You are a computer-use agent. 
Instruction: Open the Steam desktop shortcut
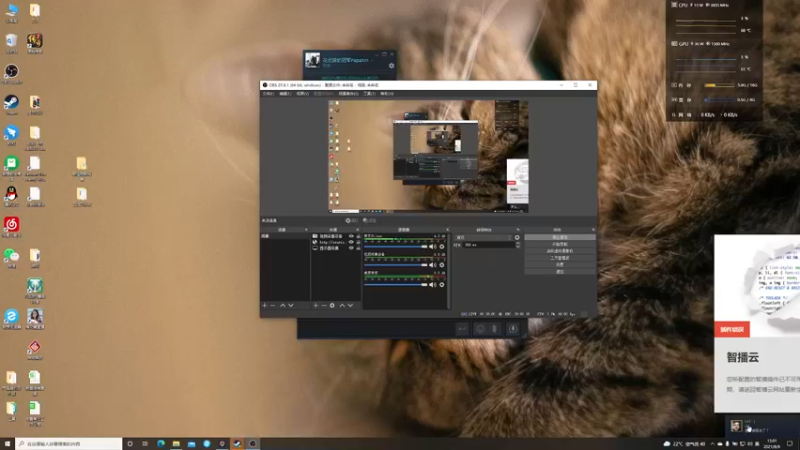[x=11, y=104]
